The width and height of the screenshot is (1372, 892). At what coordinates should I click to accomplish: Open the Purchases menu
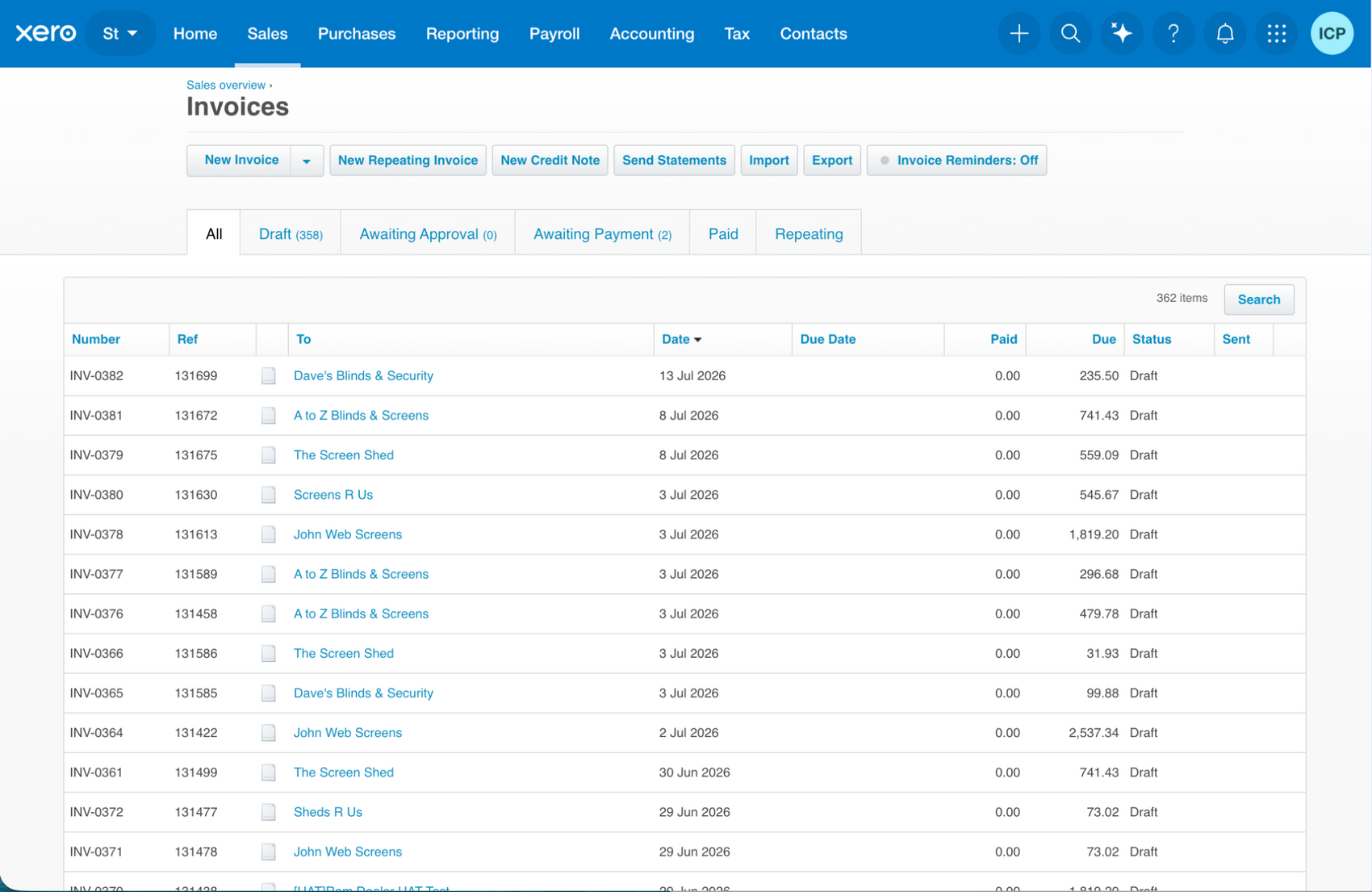pos(357,34)
